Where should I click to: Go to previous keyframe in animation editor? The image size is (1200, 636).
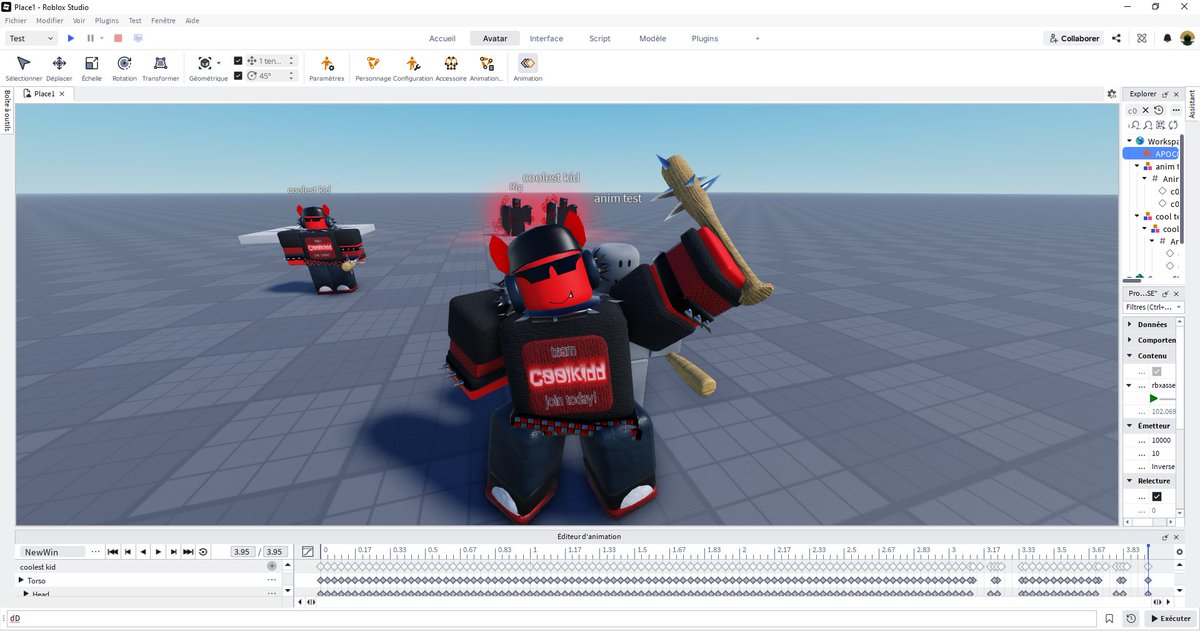click(x=128, y=551)
